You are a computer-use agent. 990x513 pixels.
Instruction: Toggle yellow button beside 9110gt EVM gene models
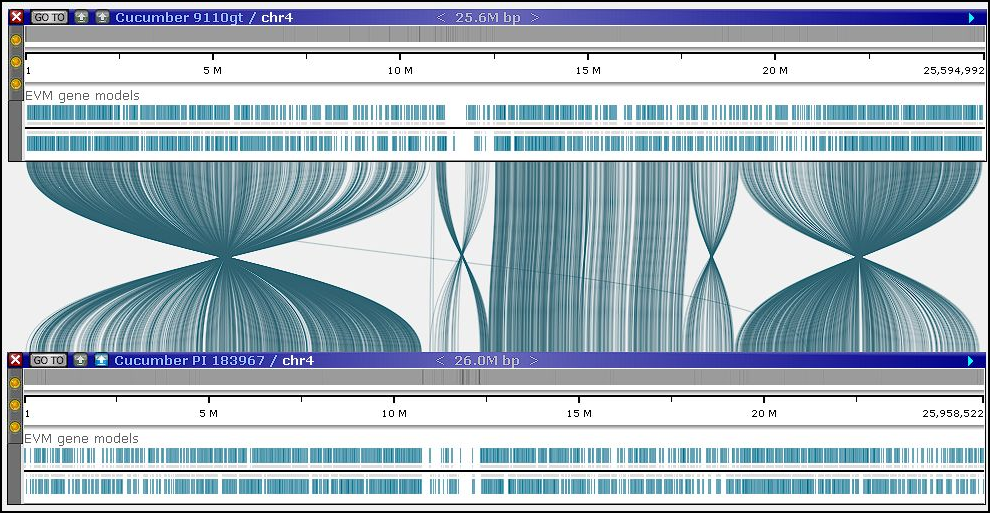point(15,84)
